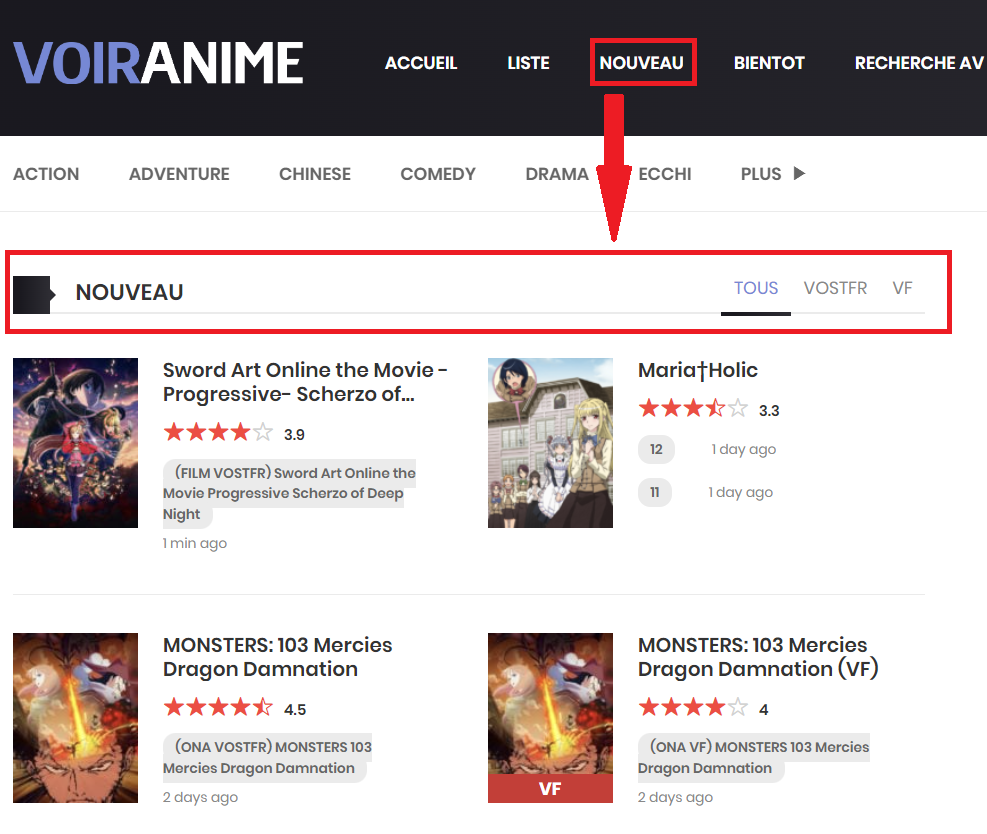This screenshot has height=834, width=987.
Task: Click the highlighted NOUVEAU menu item
Action: pyautogui.click(x=643, y=62)
